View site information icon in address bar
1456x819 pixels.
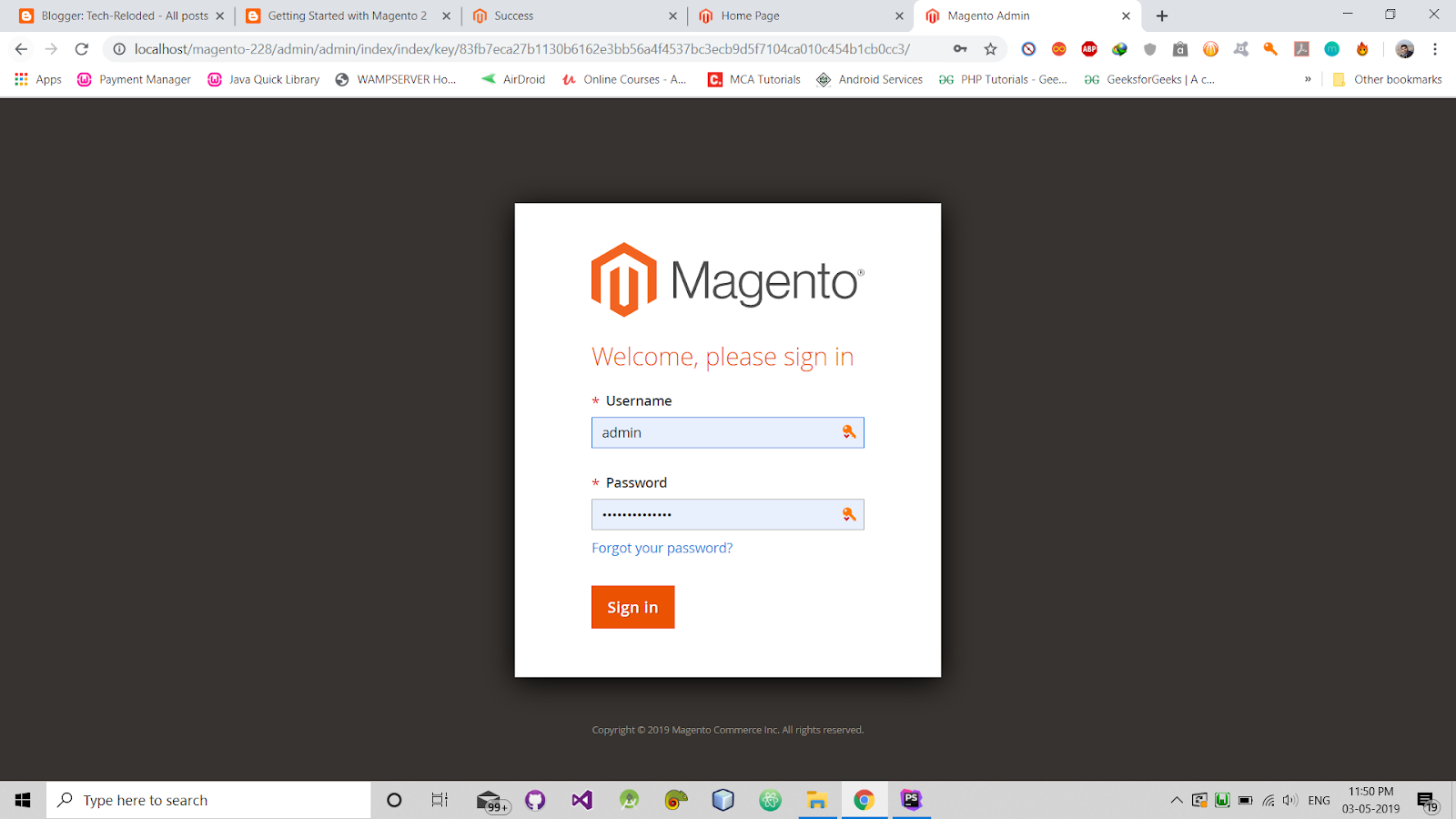click(119, 49)
